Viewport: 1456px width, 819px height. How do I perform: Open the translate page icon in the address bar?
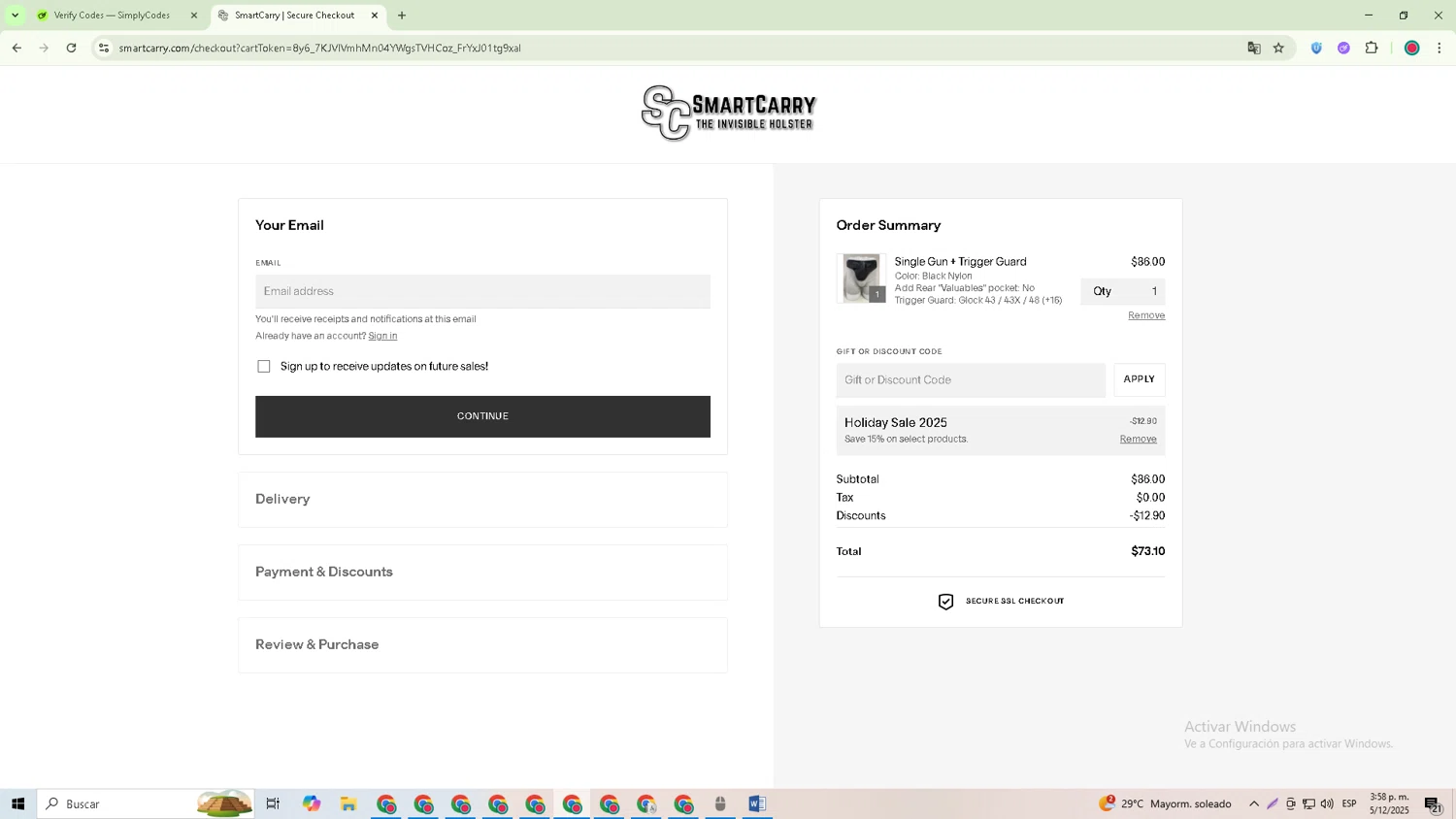(x=1254, y=48)
